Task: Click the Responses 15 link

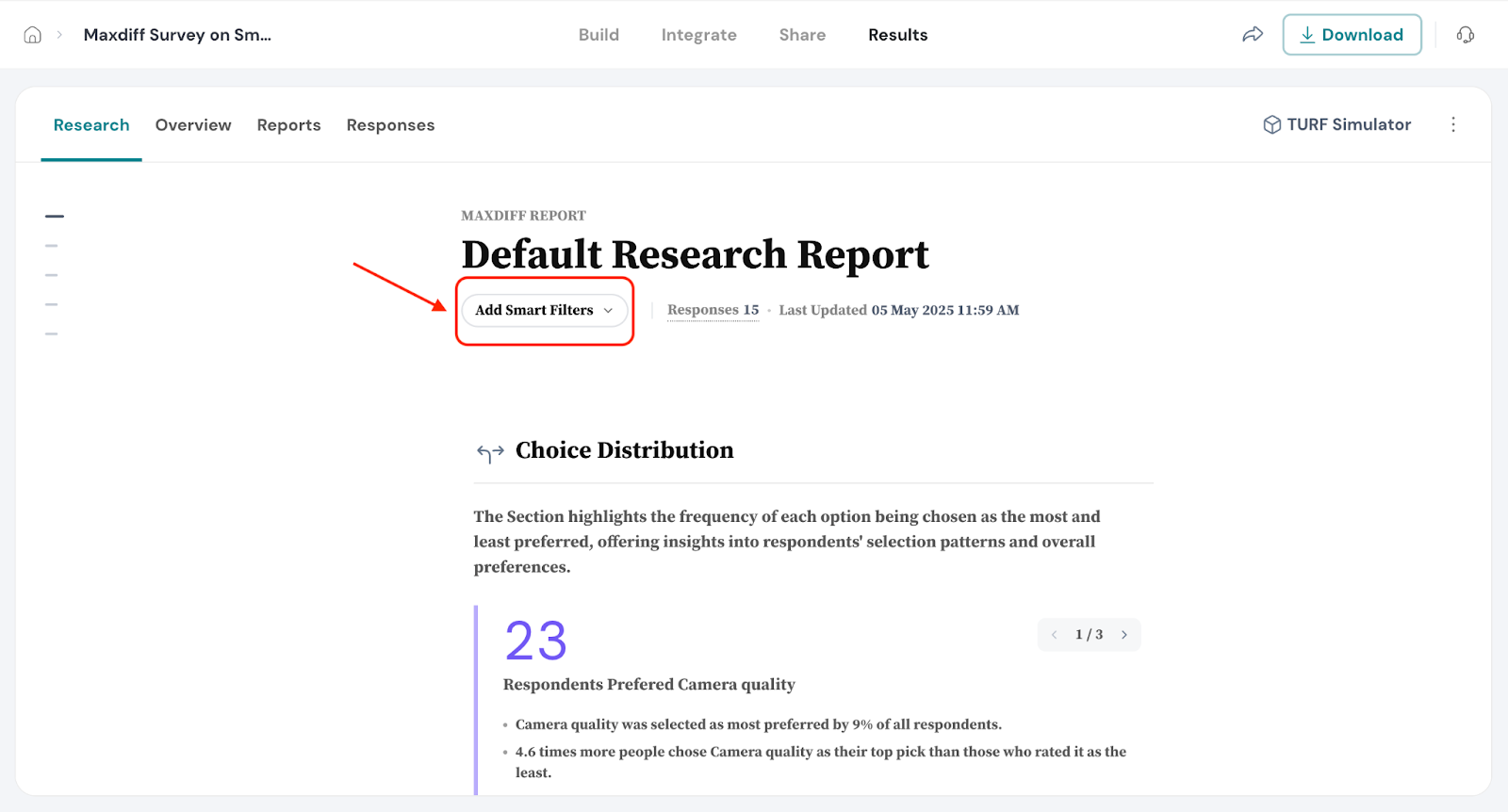Action: (x=713, y=310)
